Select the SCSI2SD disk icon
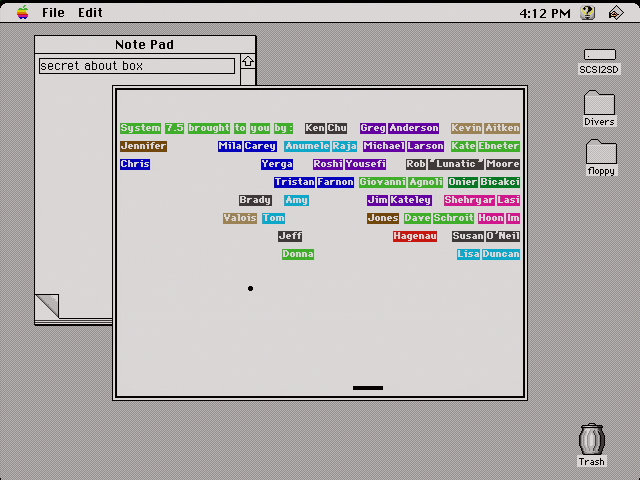The width and height of the screenshot is (640, 480). click(x=599, y=54)
